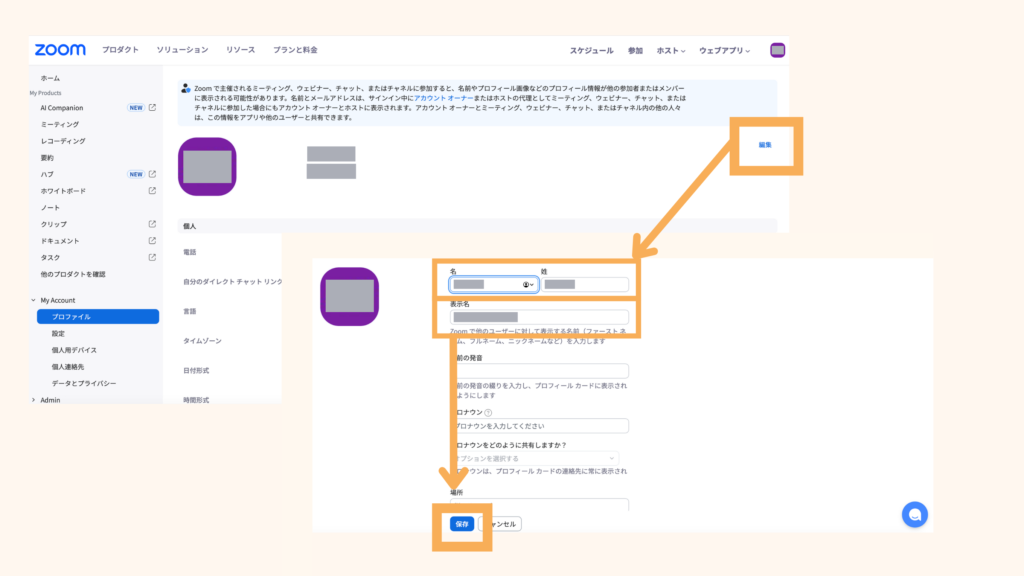Collapse the My Account section
The image size is (1024, 576).
pyautogui.click(x=33, y=300)
